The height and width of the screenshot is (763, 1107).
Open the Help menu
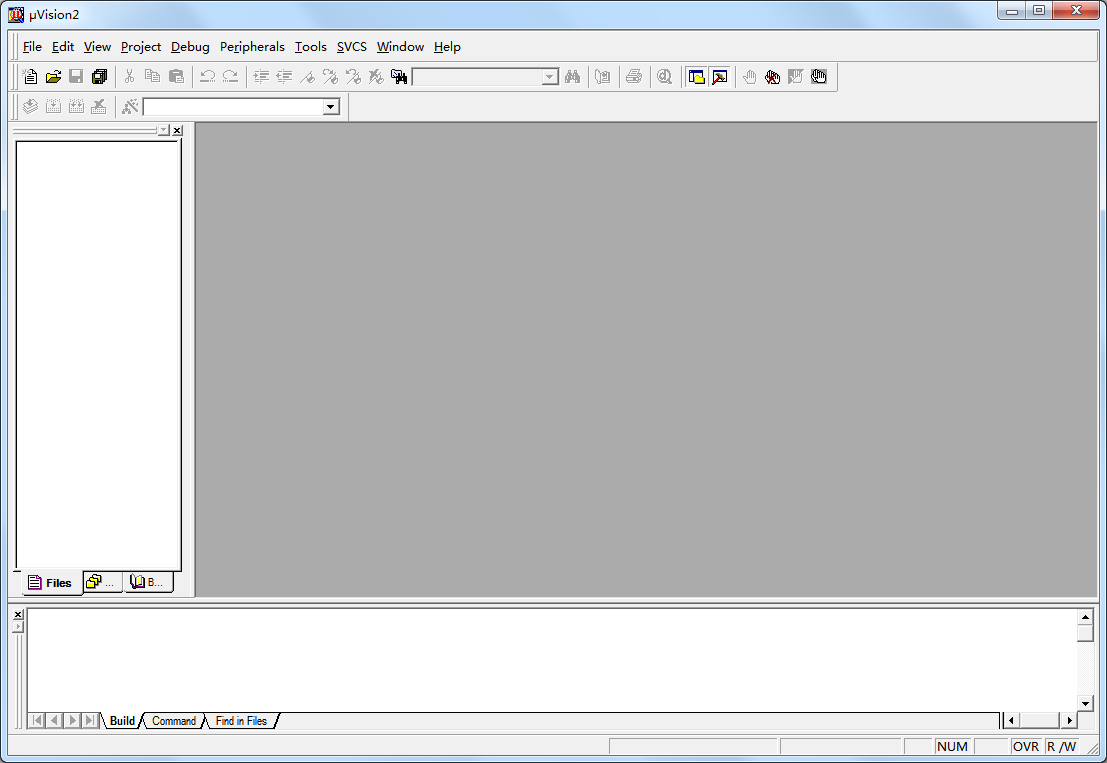click(x=447, y=47)
